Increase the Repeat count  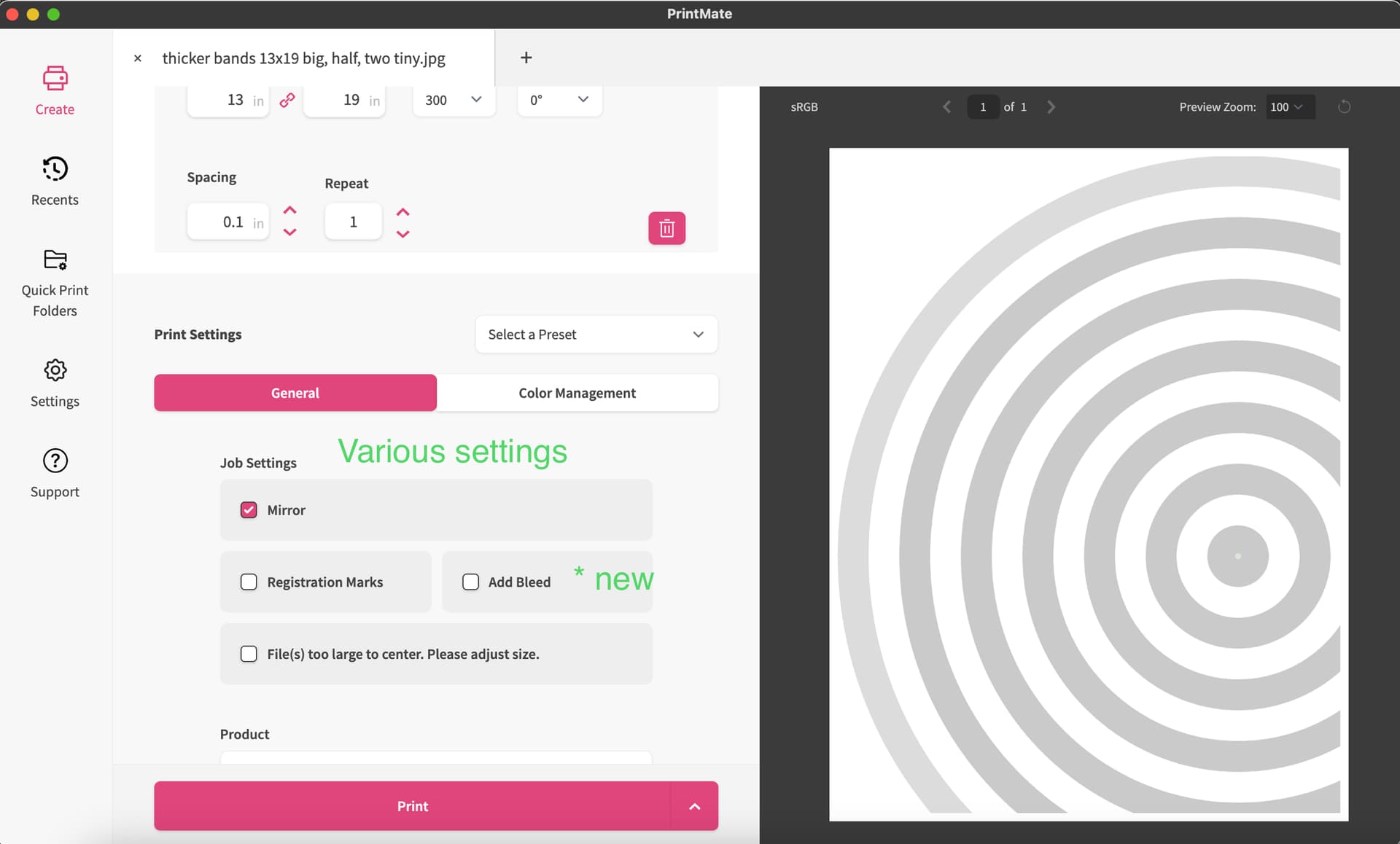(402, 211)
